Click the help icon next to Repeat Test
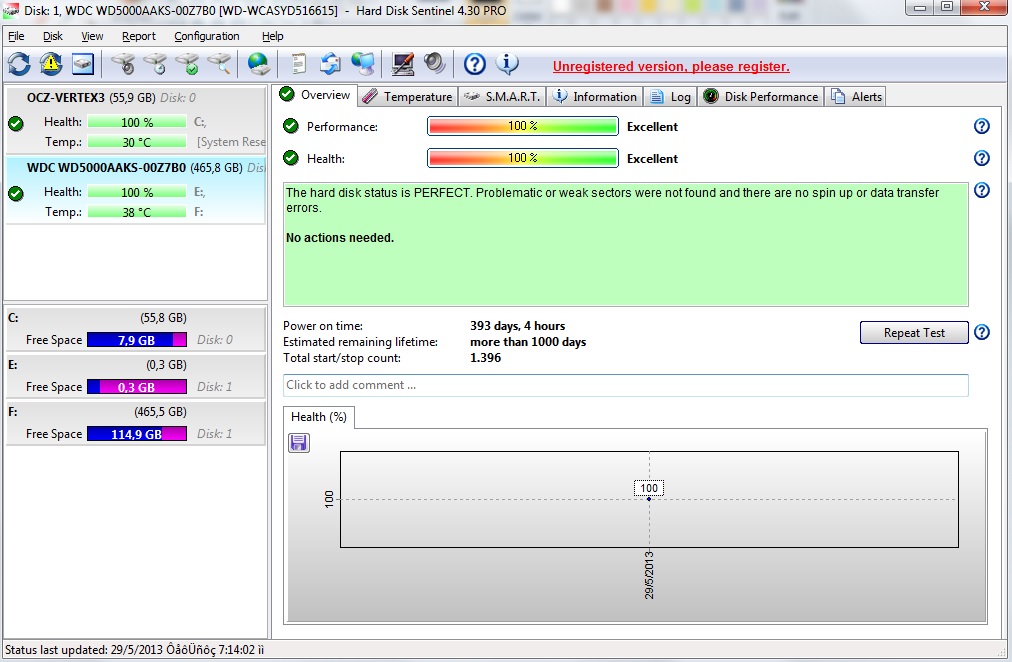The height and width of the screenshot is (662, 1012). (x=982, y=332)
